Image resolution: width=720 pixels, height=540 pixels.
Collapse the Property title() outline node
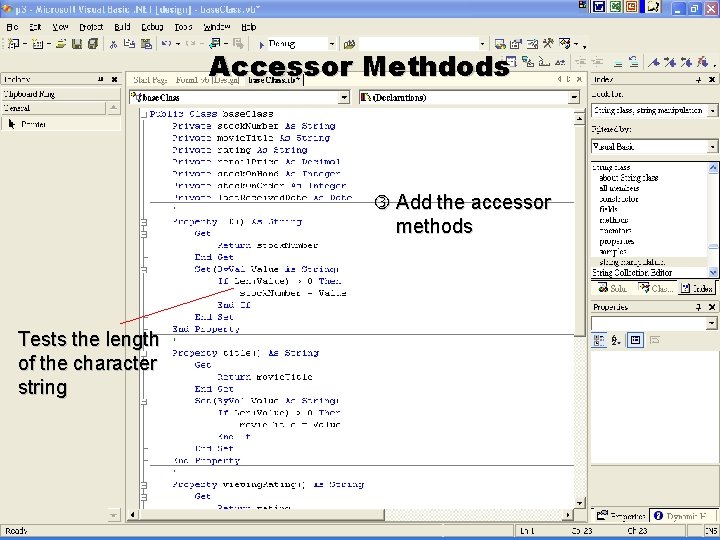[x=144, y=353]
